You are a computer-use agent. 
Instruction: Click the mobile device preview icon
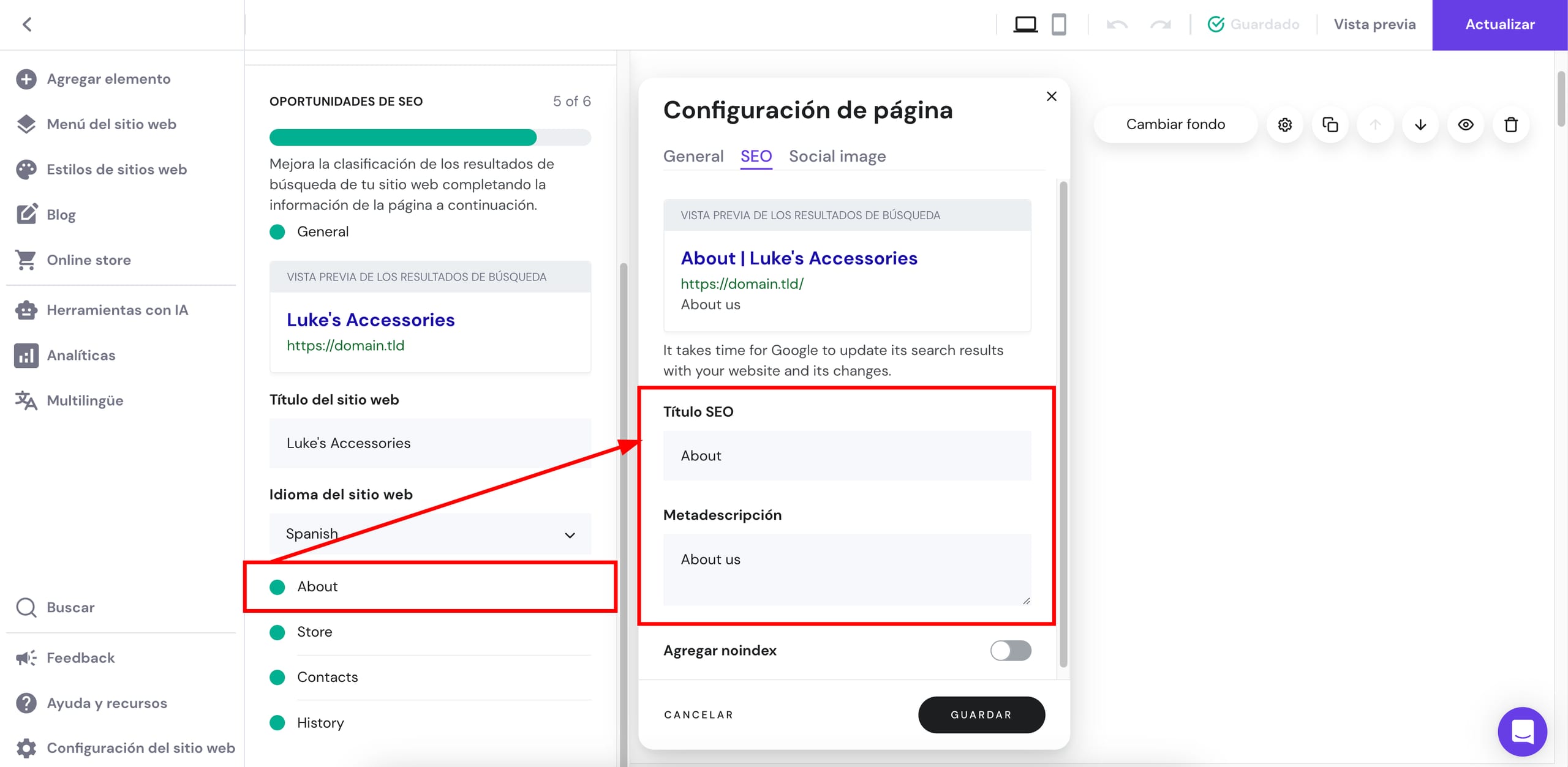coord(1058,24)
